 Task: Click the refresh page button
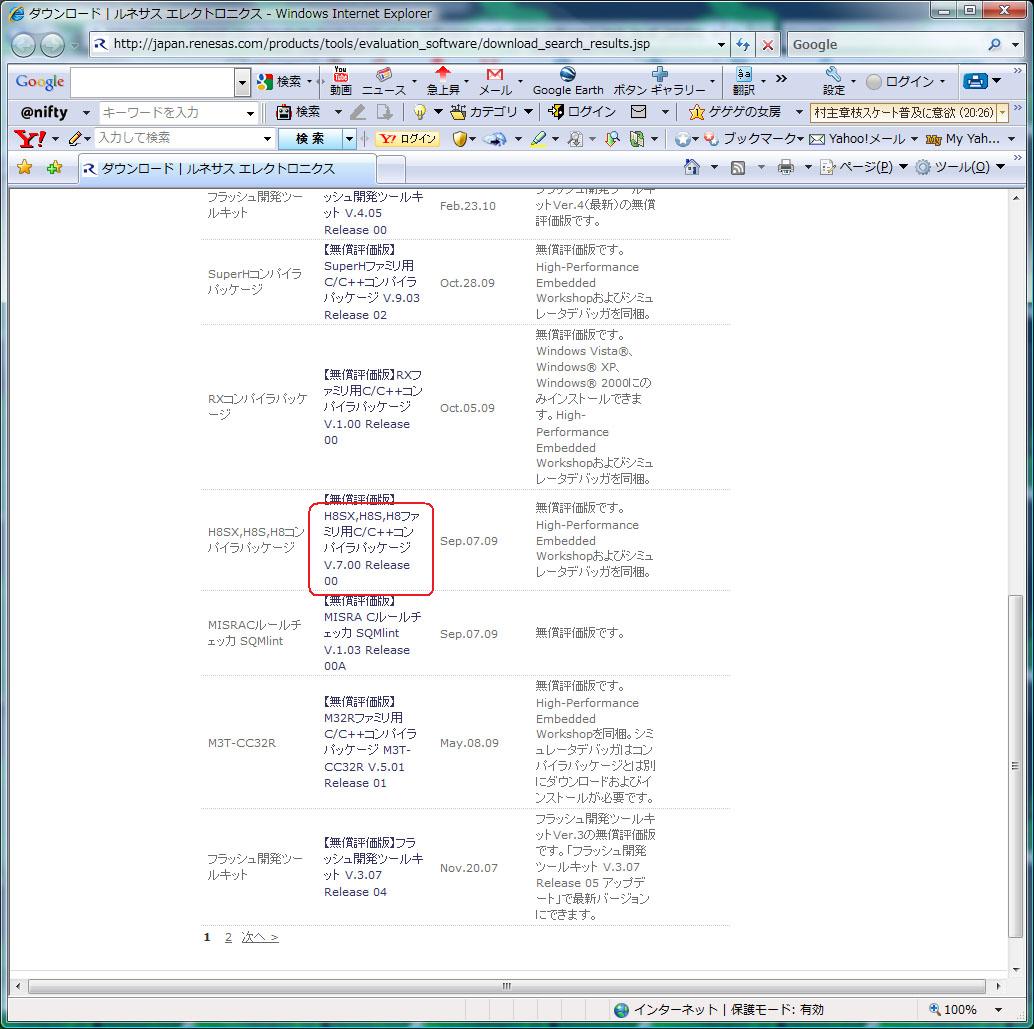click(x=742, y=45)
